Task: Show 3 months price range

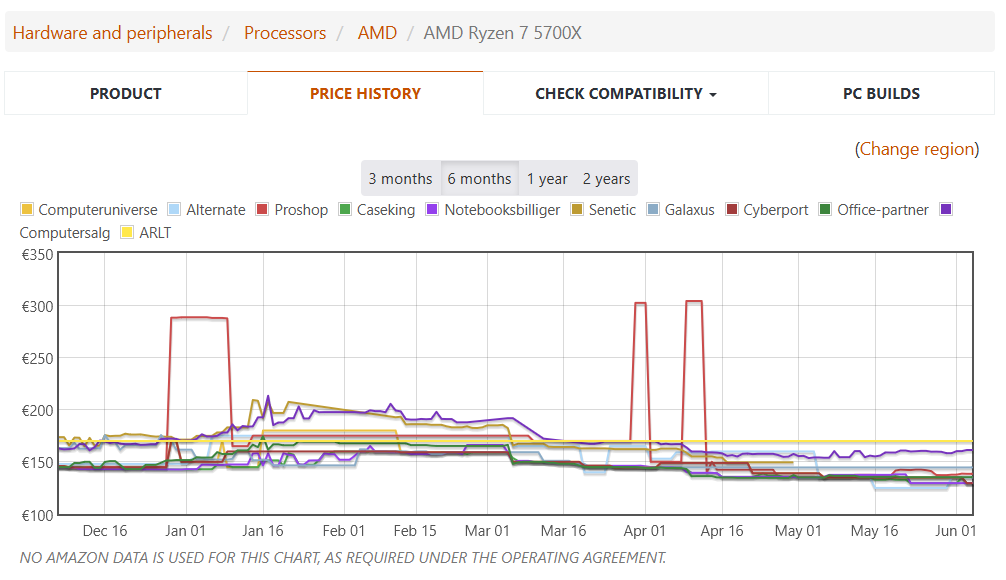Action: (x=400, y=178)
